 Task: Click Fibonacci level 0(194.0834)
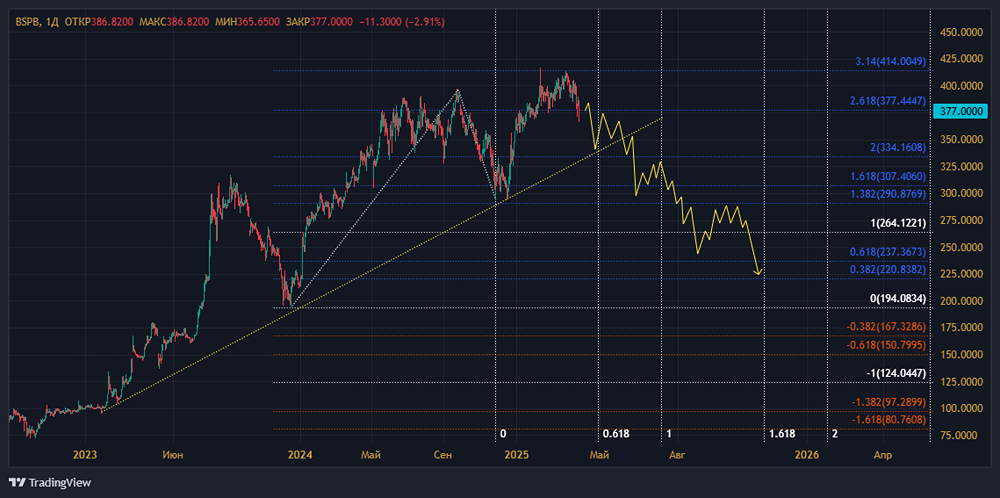tap(899, 298)
